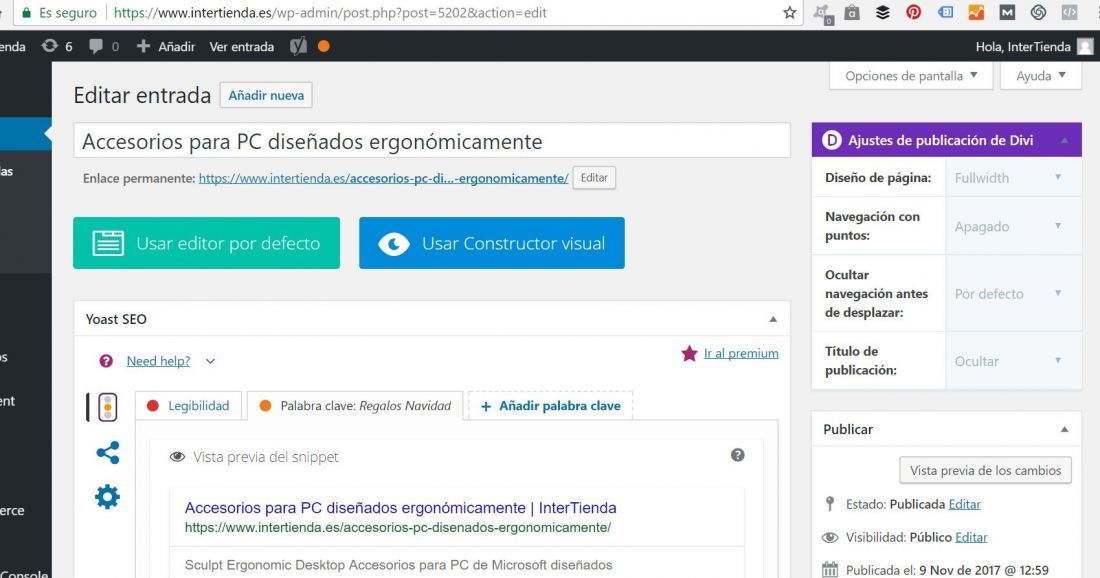Open Yoast content optimization traffic light tab
Image resolution: width=1100 pixels, height=578 pixels.
(x=107, y=407)
